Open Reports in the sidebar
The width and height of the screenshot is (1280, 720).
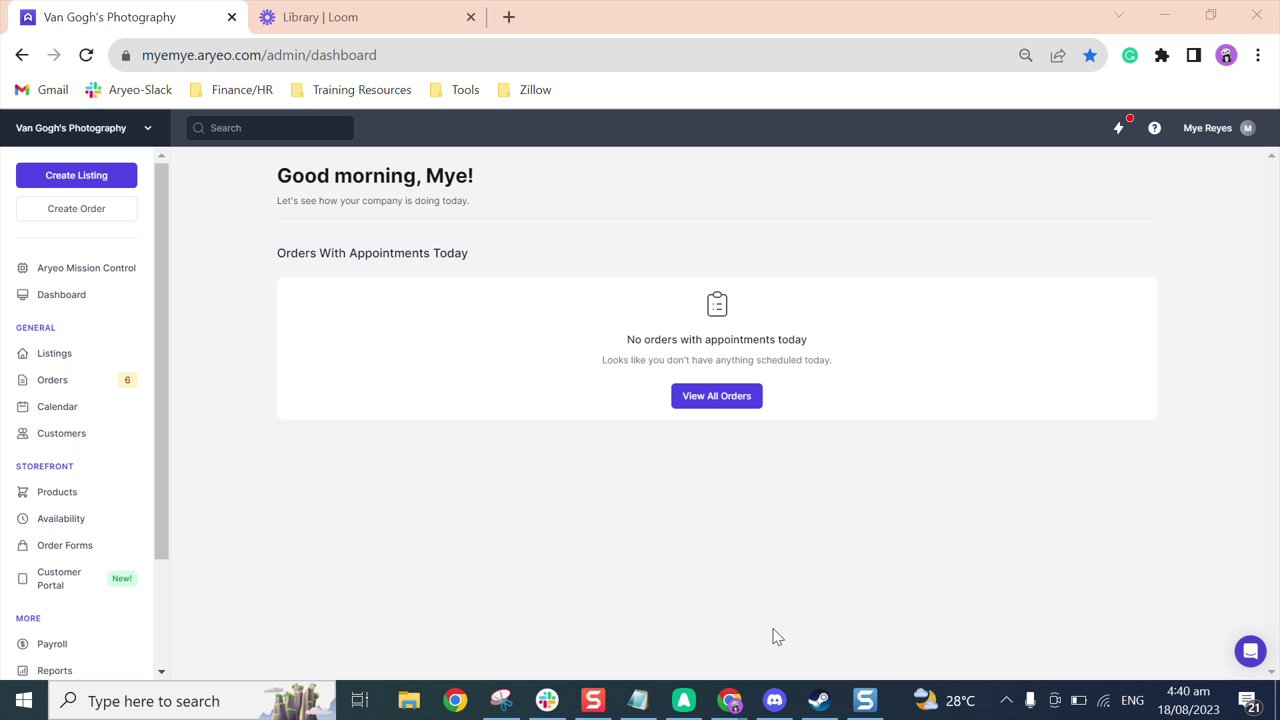coord(54,671)
